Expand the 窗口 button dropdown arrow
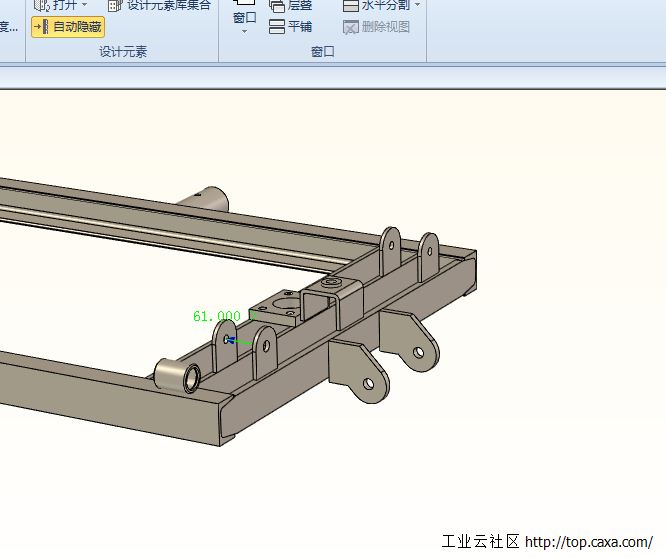 point(244,32)
